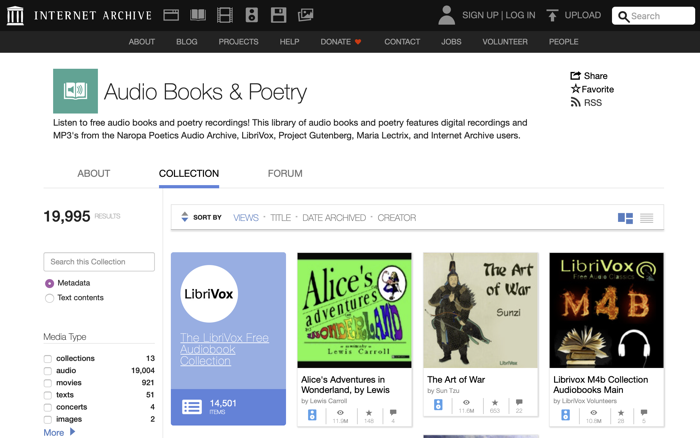Click the Donate menu item
This screenshot has width=700, height=438.
click(335, 42)
